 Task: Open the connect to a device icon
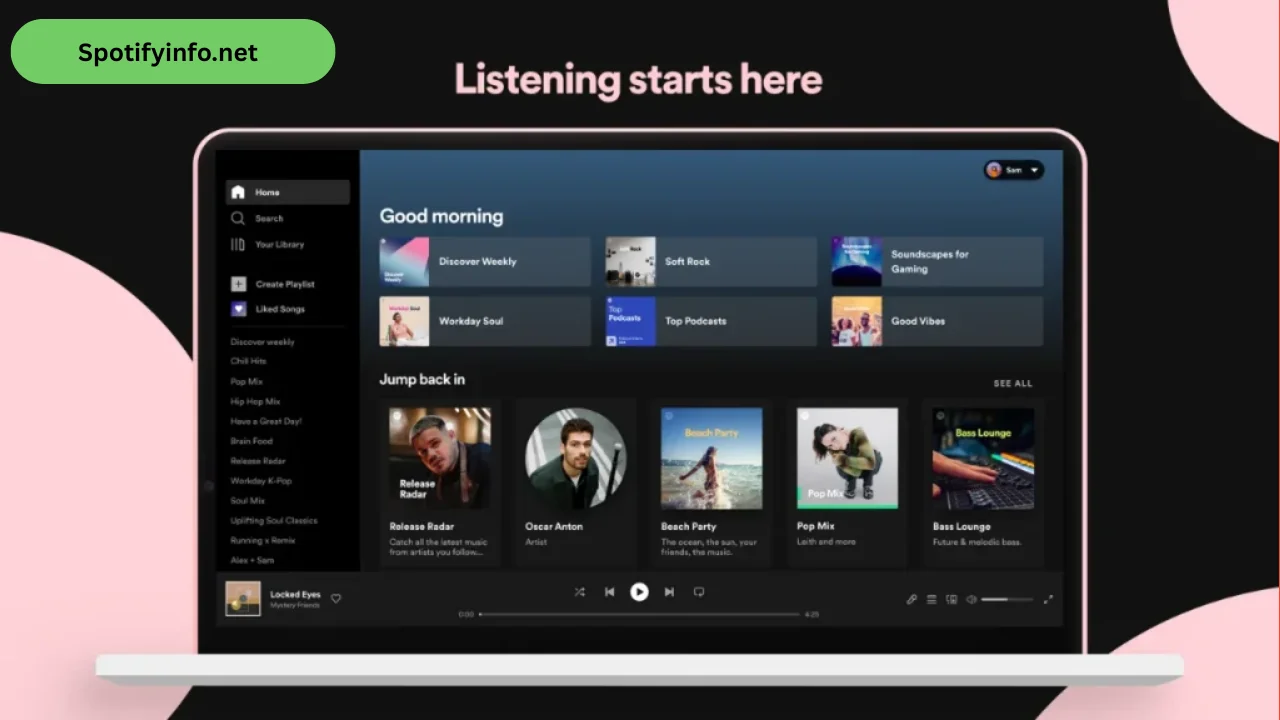[951, 599]
